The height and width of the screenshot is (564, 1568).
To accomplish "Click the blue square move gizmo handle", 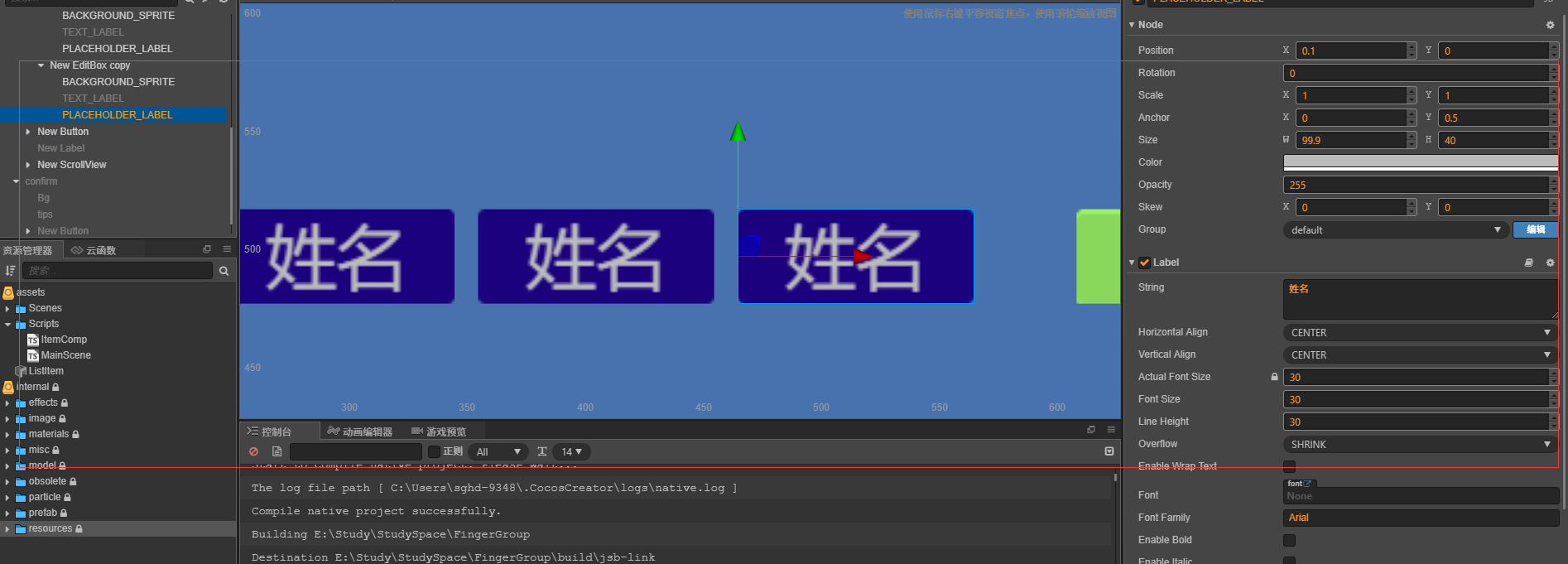I will [x=749, y=245].
